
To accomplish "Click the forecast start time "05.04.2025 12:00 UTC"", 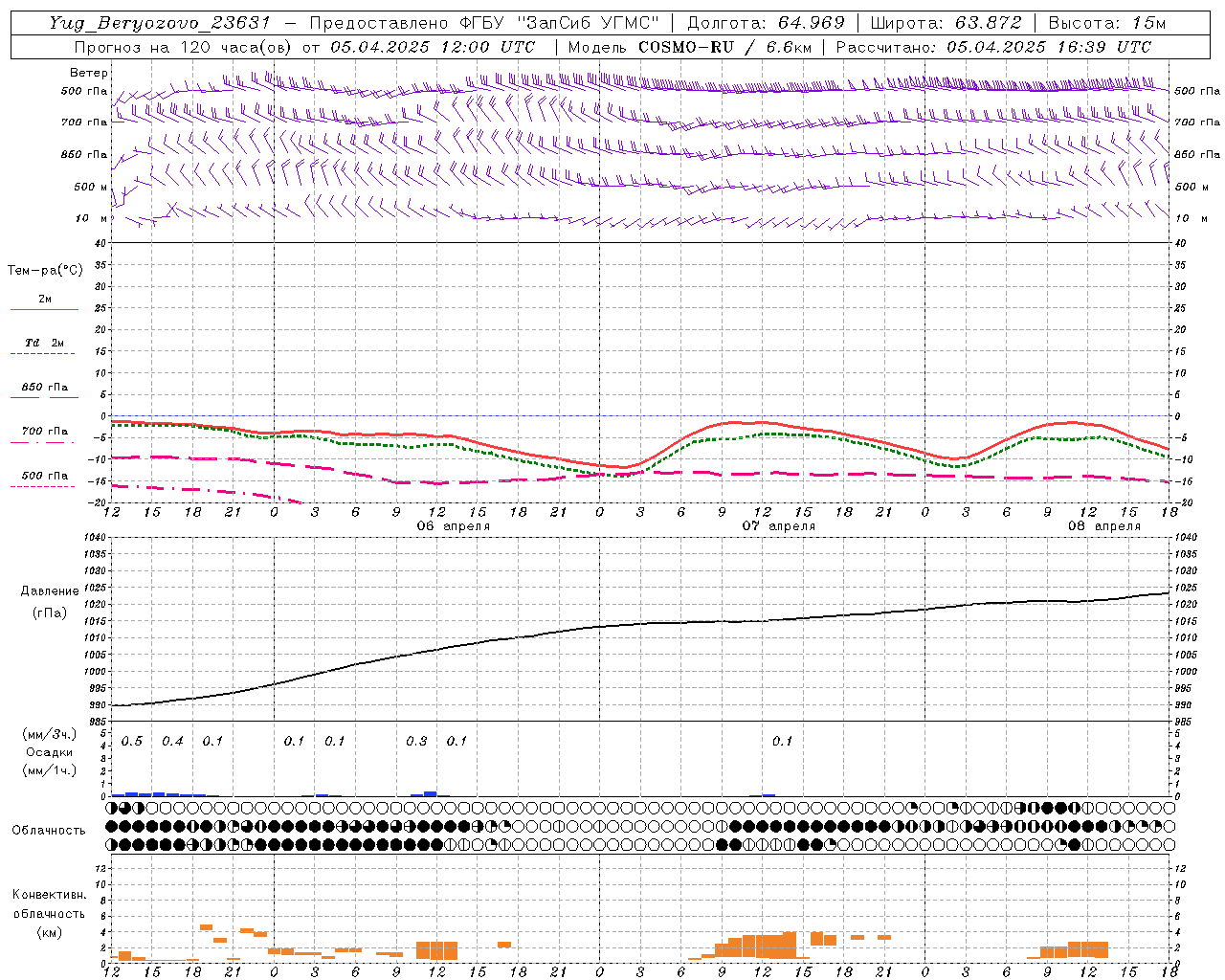I will (432, 47).
